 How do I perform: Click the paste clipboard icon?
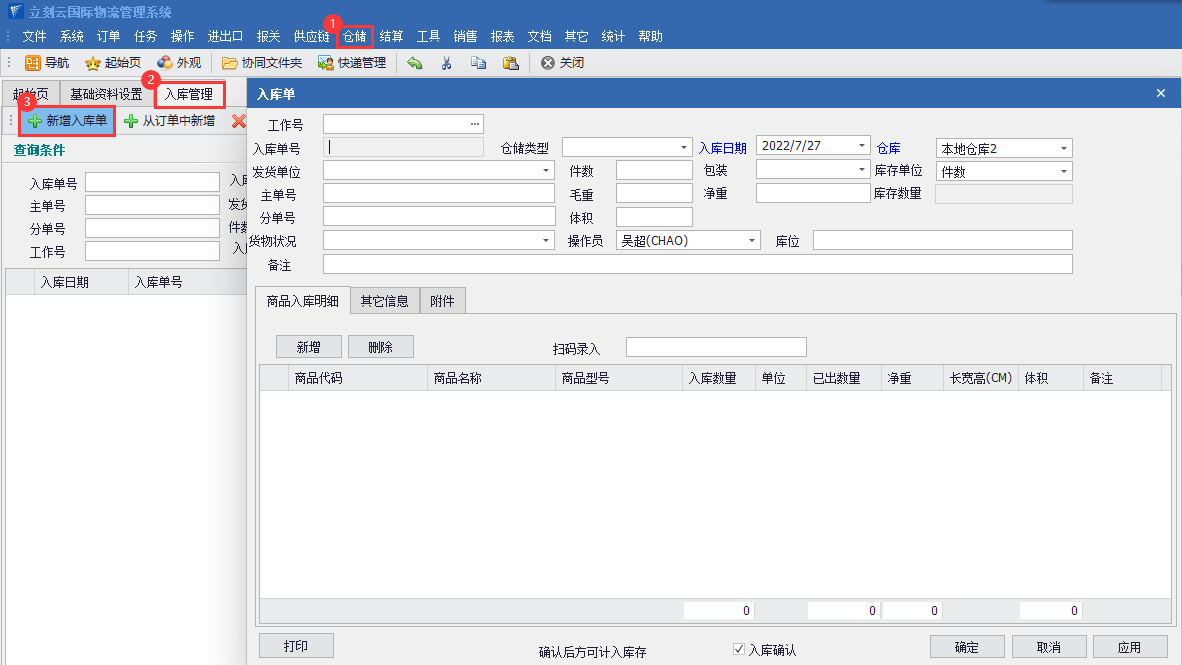click(x=510, y=63)
